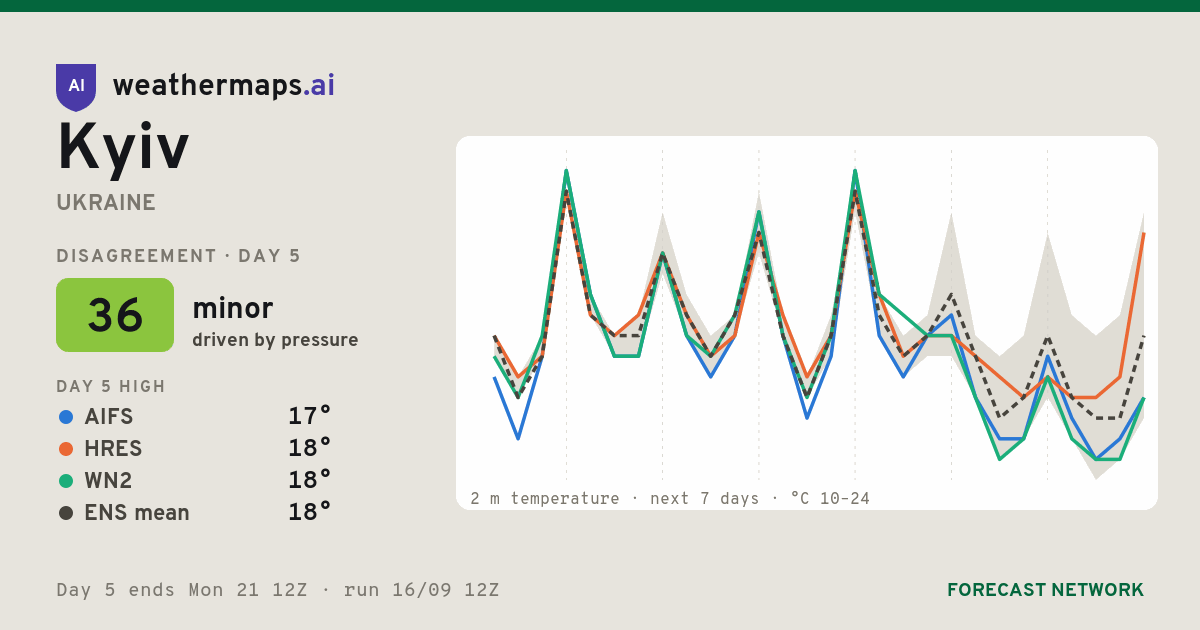Screen dimensions: 1200x630
Task: Select the Kyiv city heading
Action: coord(123,148)
